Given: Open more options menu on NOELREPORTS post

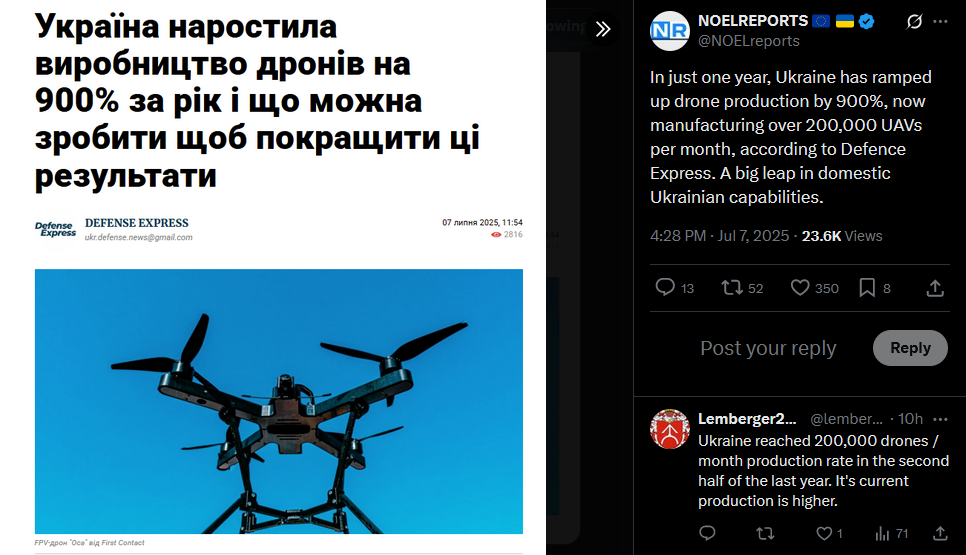Looking at the screenshot, I should (940, 22).
